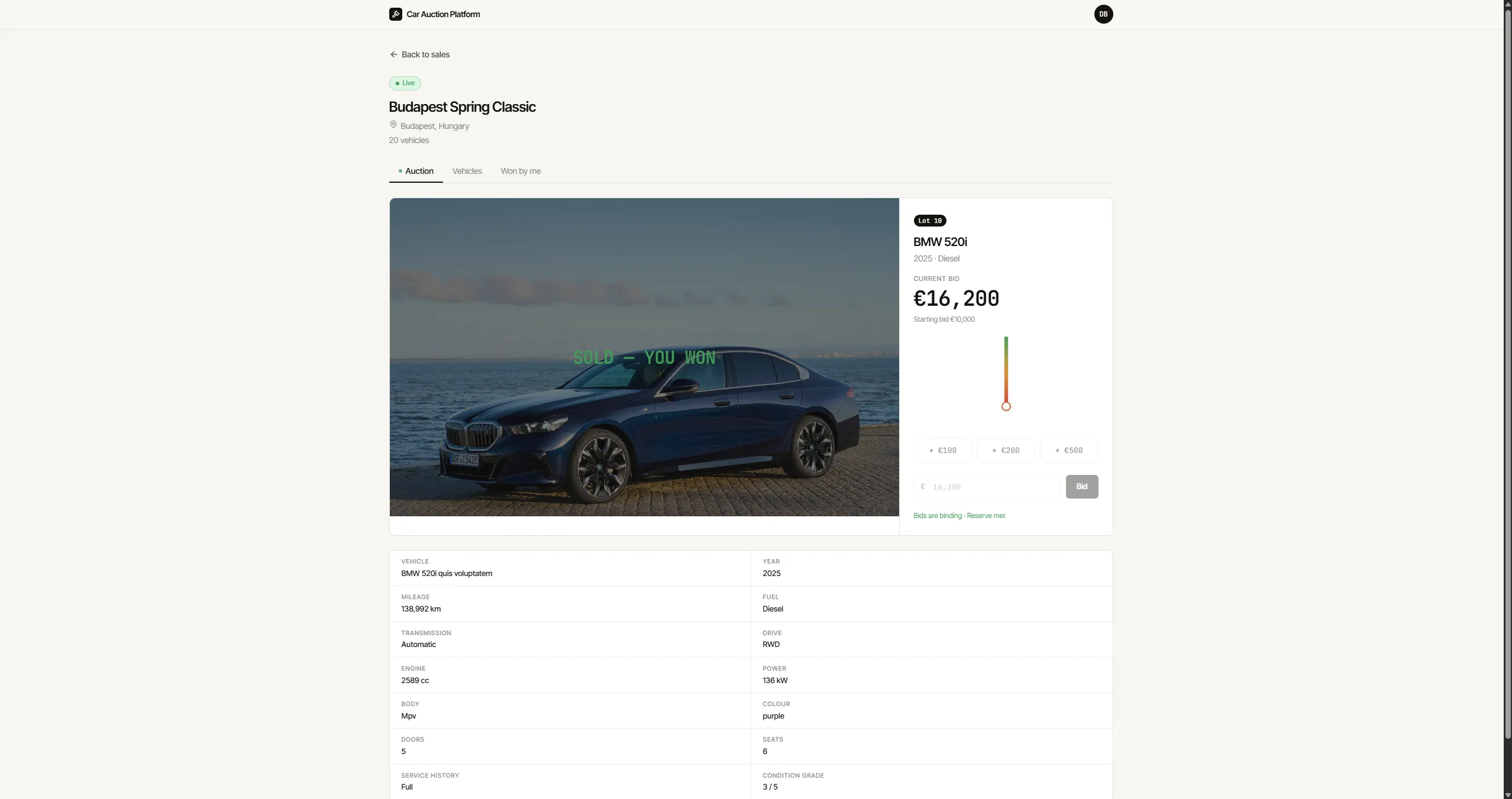Image resolution: width=1512 pixels, height=799 pixels.
Task: Click the BMW 520i quis voluptatem vehicle value
Action: click(x=447, y=574)
